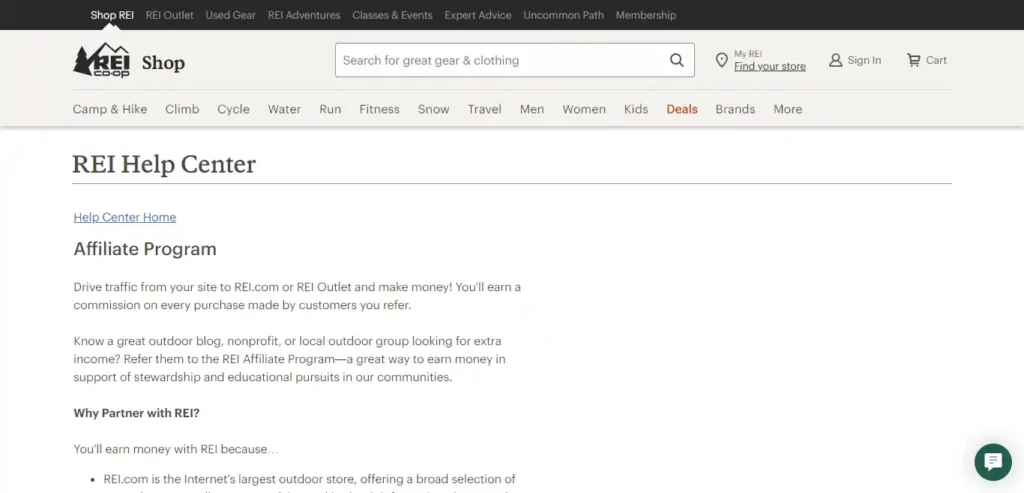The width and height of the screenshot is (1024, 493).
Task: Switch to REI Outlet tab
Action: (x=169, y=15)
